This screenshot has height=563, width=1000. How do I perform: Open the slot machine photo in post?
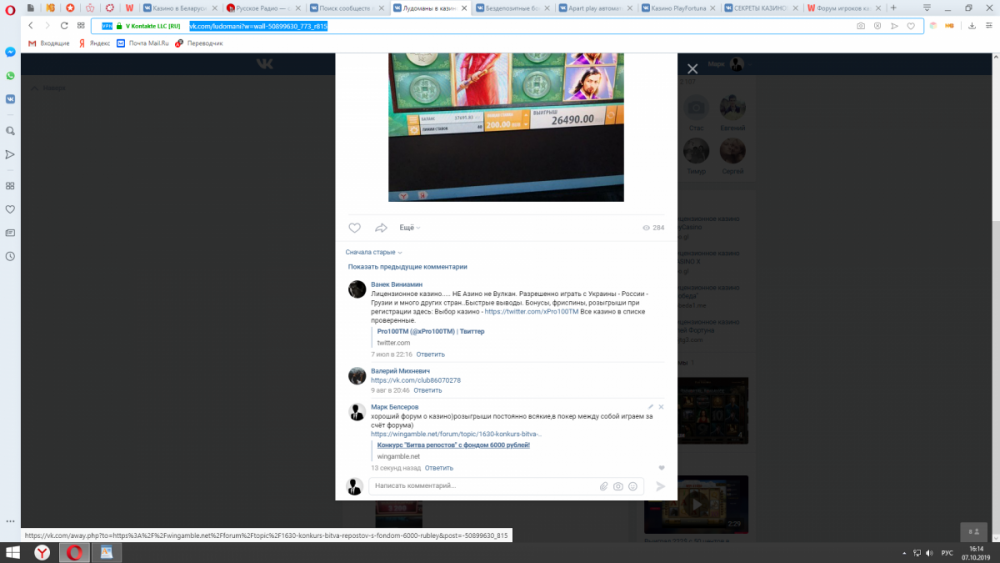(506, 128)
